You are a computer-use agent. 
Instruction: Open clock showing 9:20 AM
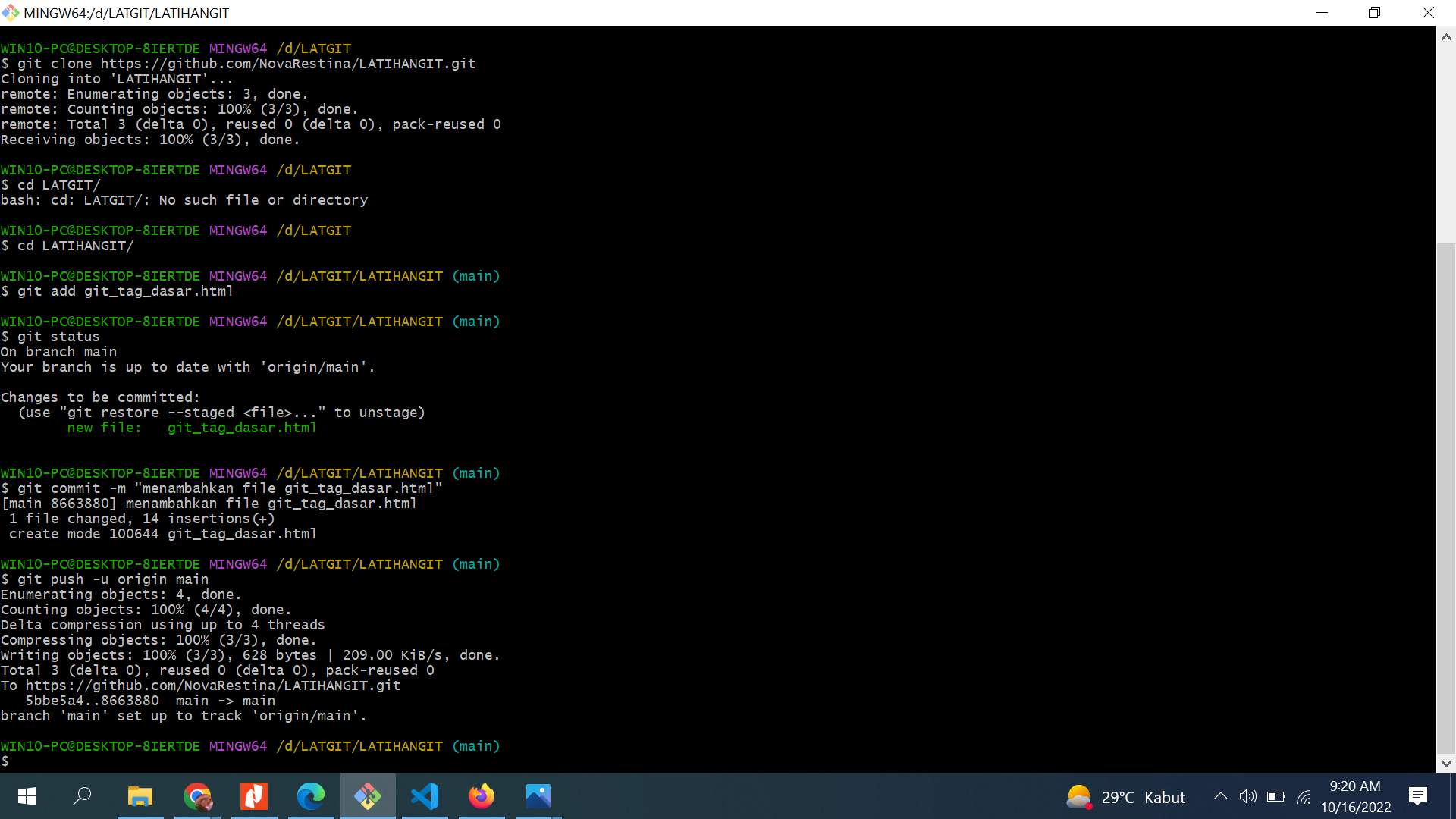(x=1355, y=796)
